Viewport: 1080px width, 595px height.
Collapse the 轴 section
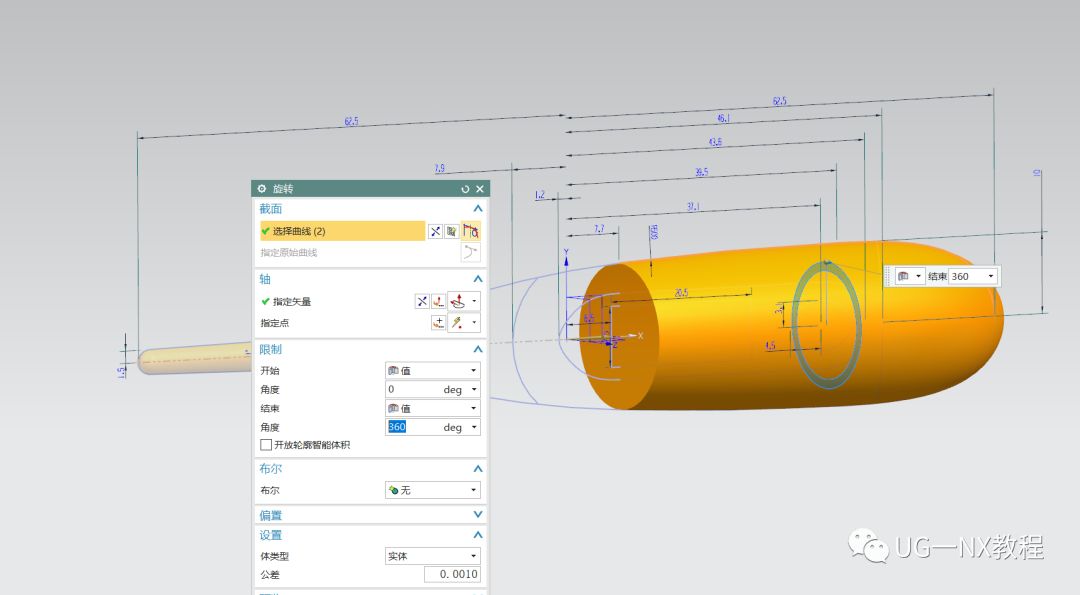tap(478, 279)
